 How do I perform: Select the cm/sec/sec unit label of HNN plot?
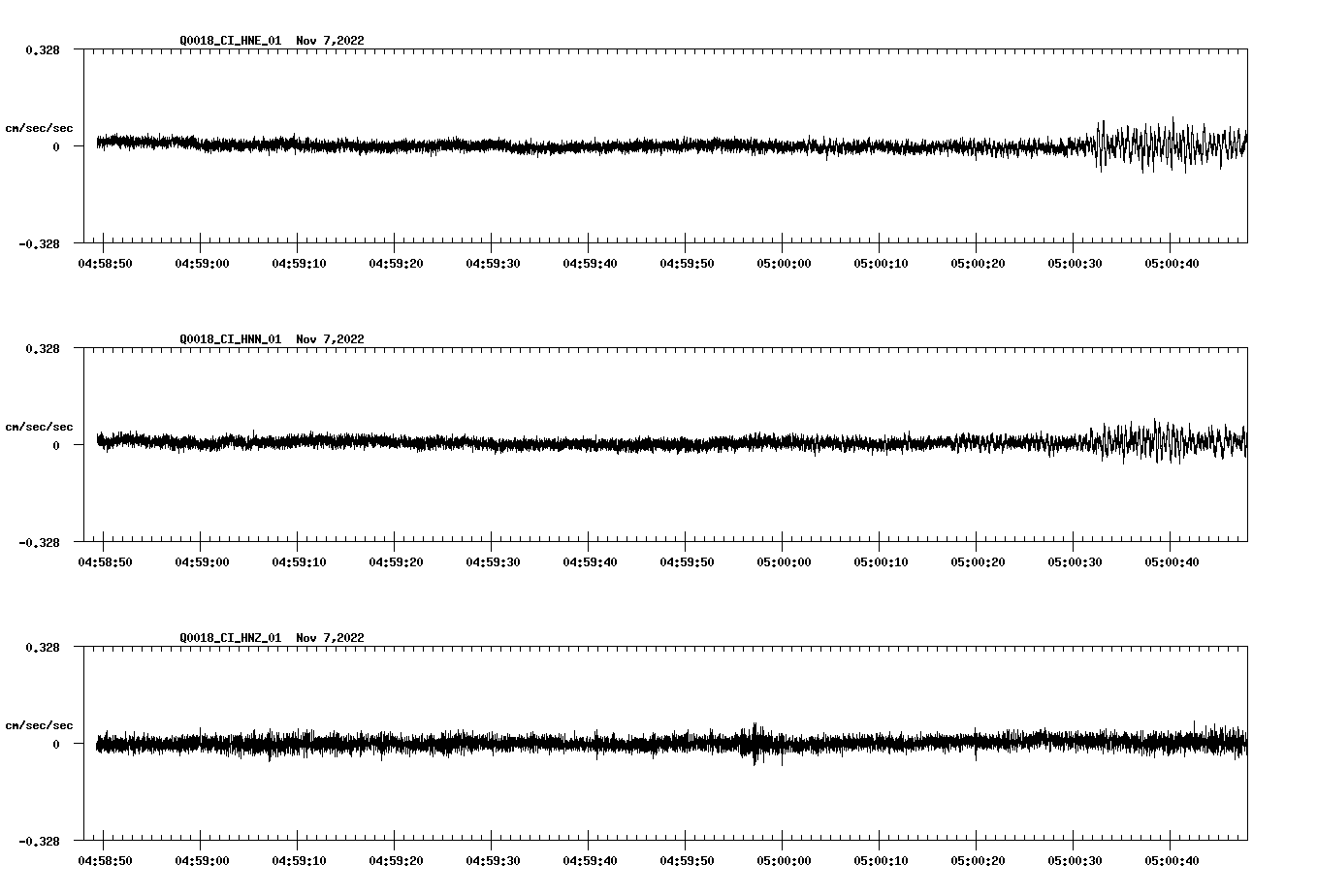point(40,428)
